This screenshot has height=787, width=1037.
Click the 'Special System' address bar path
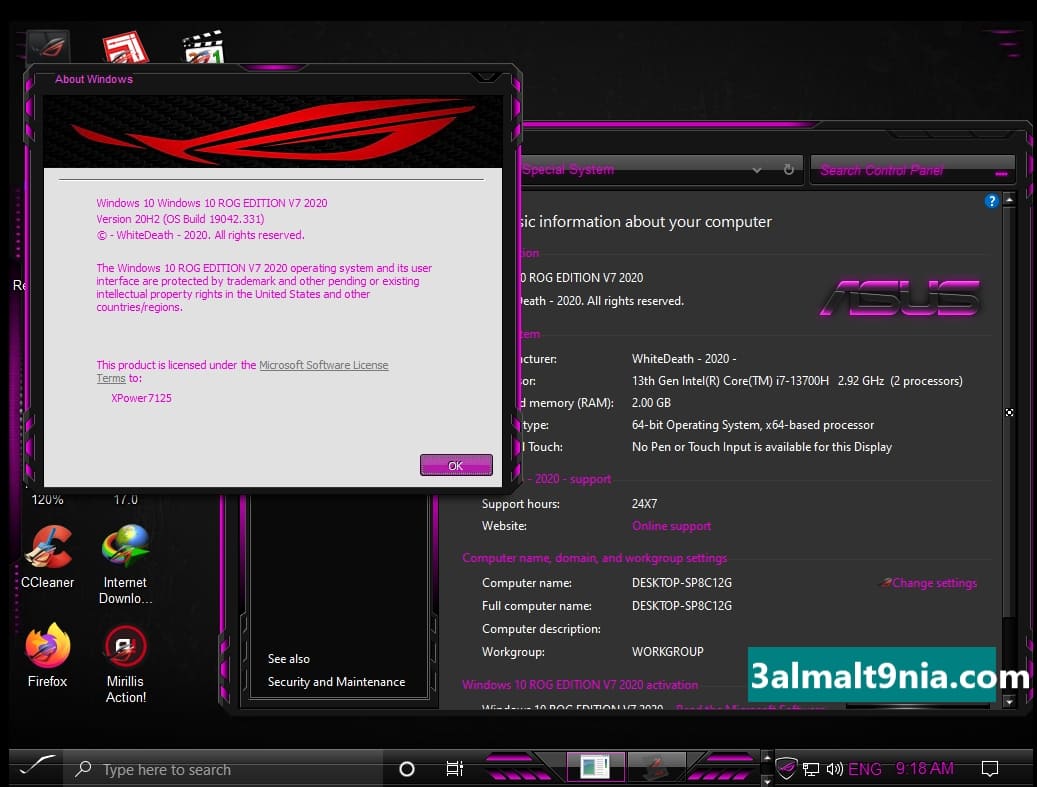tap(569, 169)
